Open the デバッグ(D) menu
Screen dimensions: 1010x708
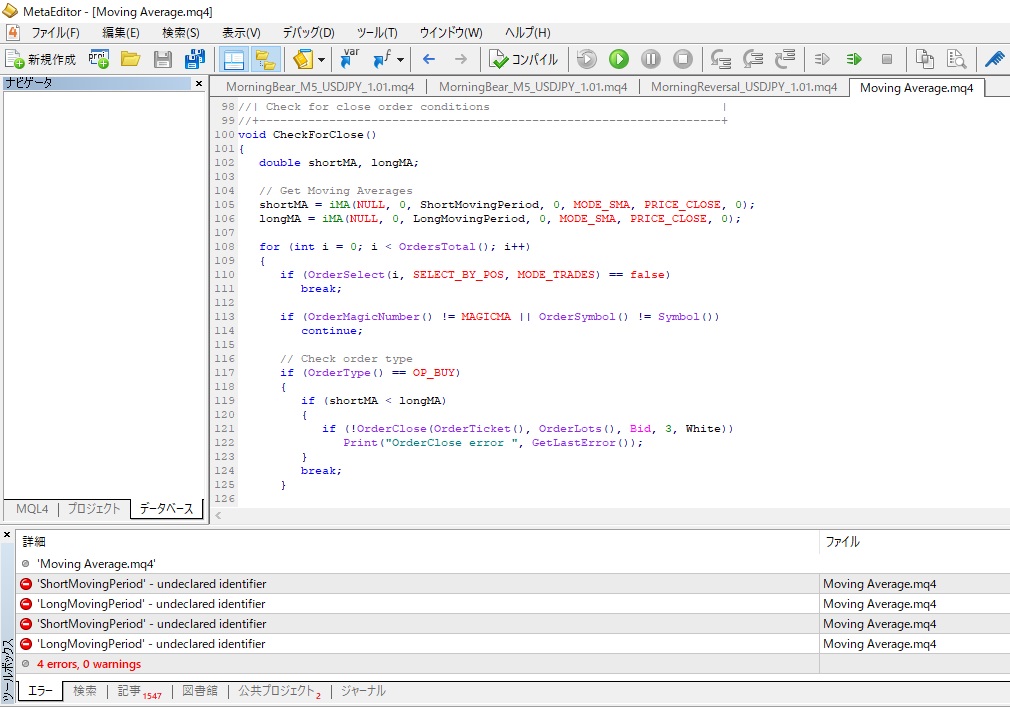[x=308, y=32]
